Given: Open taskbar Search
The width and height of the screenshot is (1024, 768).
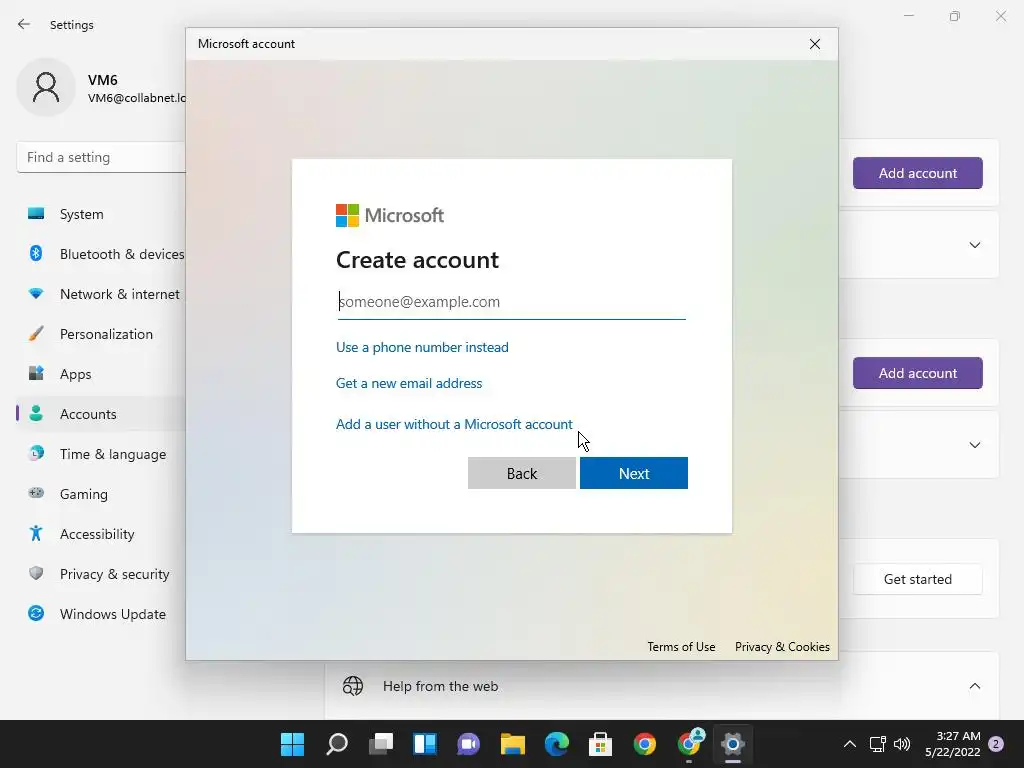Looking at the screenshot, I should (337, 744).
